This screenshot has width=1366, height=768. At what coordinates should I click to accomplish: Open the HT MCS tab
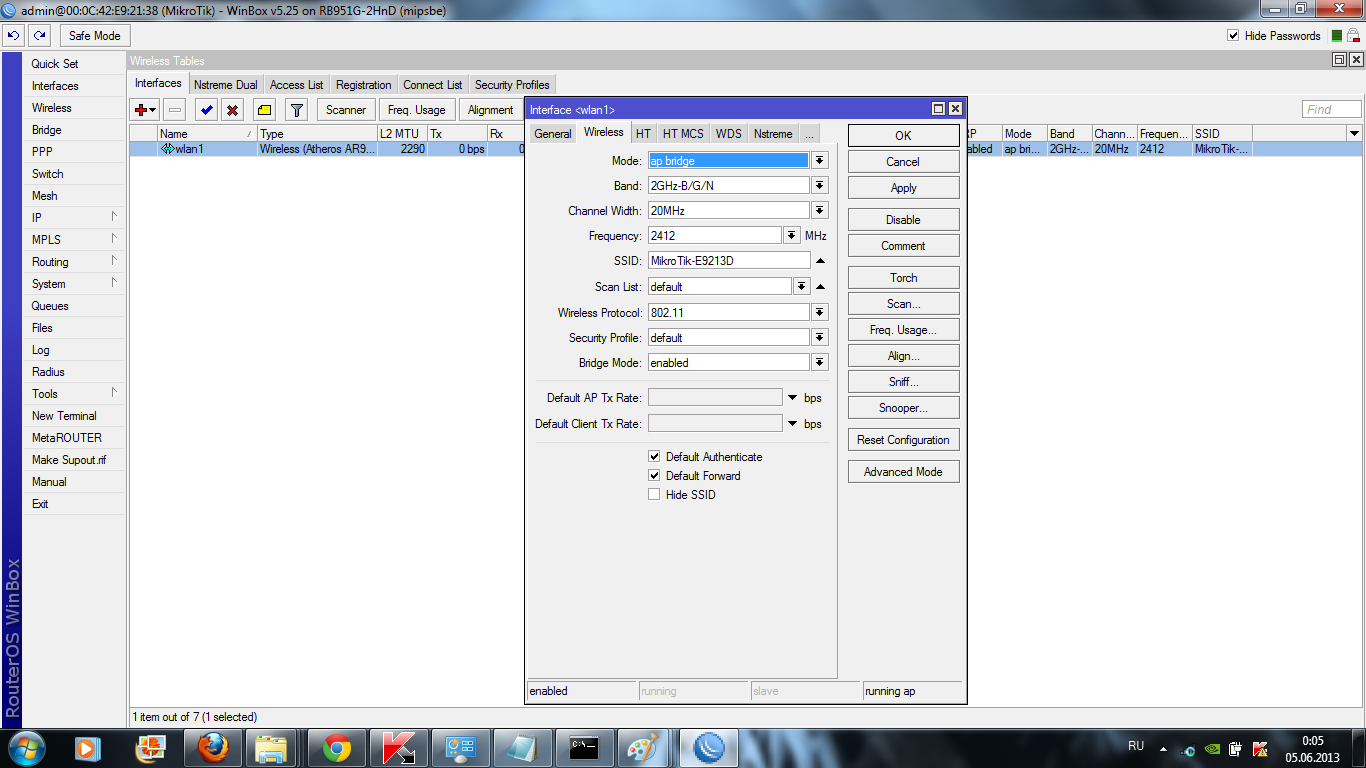pos(683,134)
